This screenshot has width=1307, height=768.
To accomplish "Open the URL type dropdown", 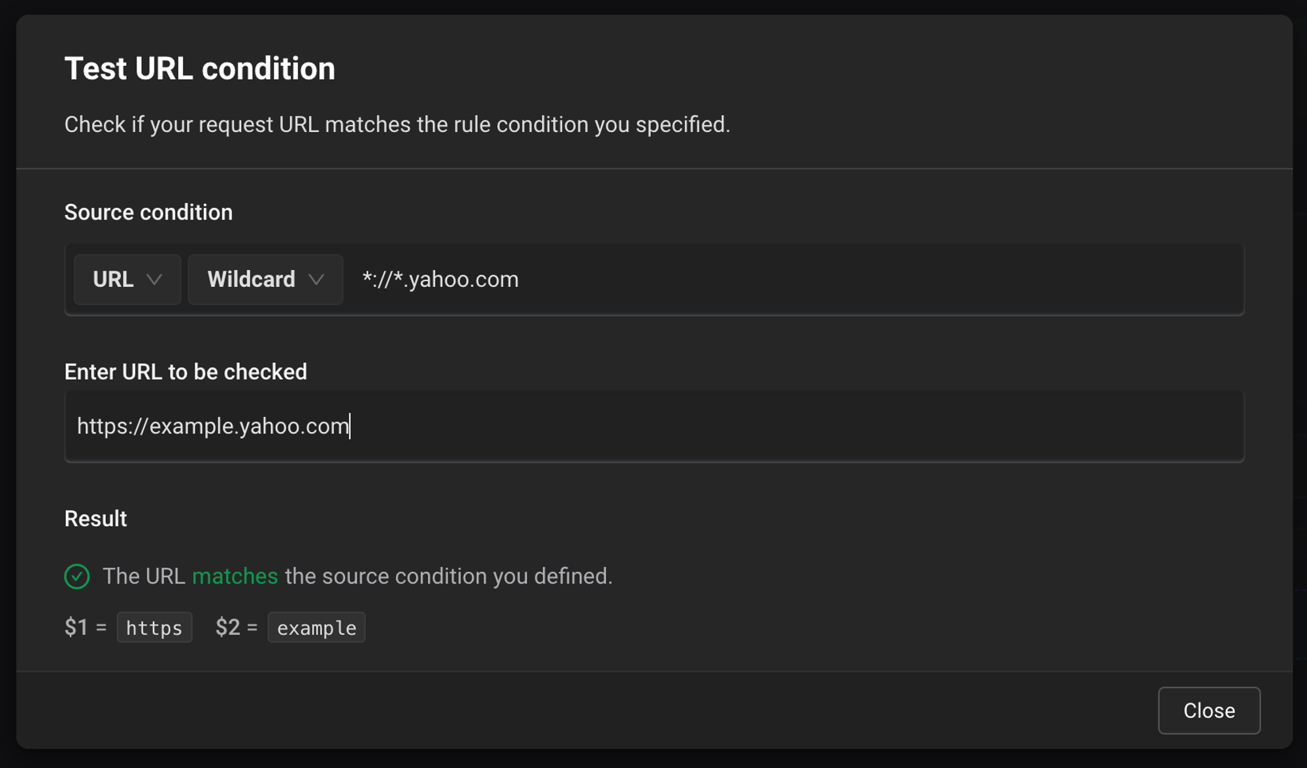I will tap(126, 279).
